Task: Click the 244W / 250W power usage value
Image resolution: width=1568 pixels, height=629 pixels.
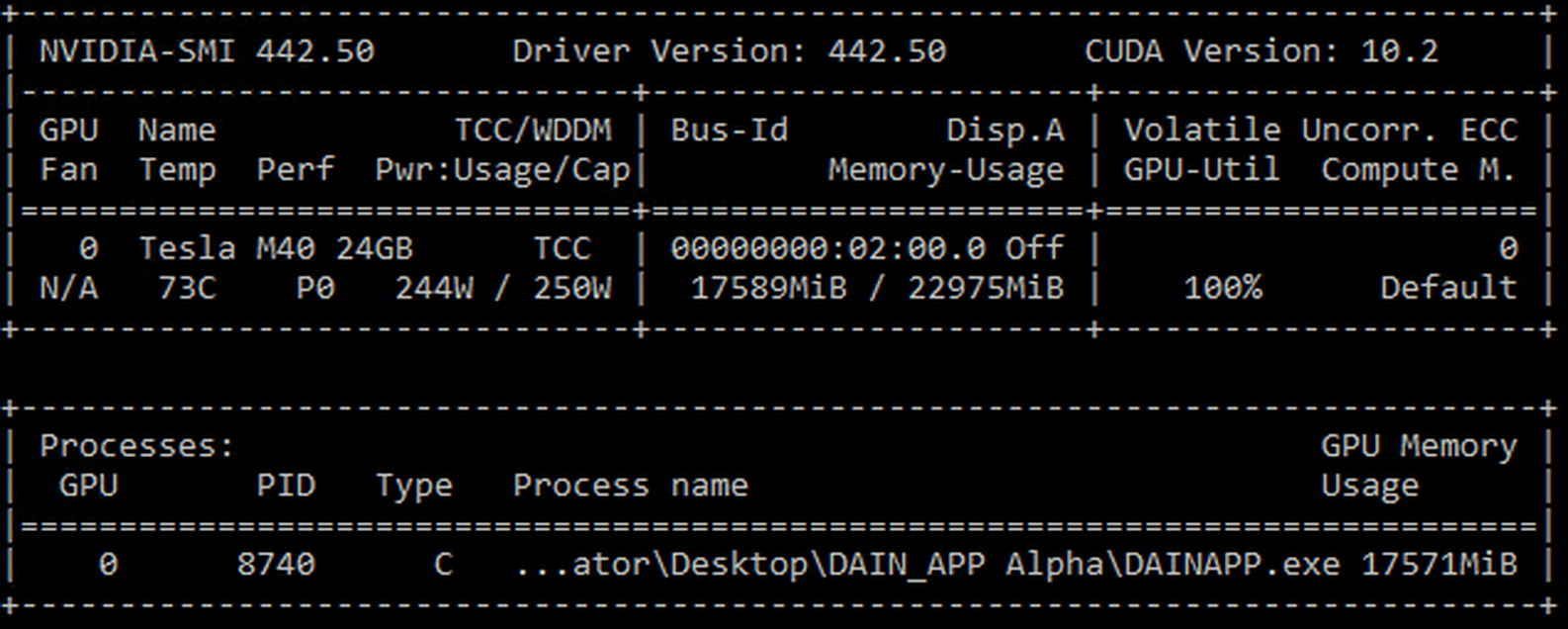Action: (x=502, y=288)
